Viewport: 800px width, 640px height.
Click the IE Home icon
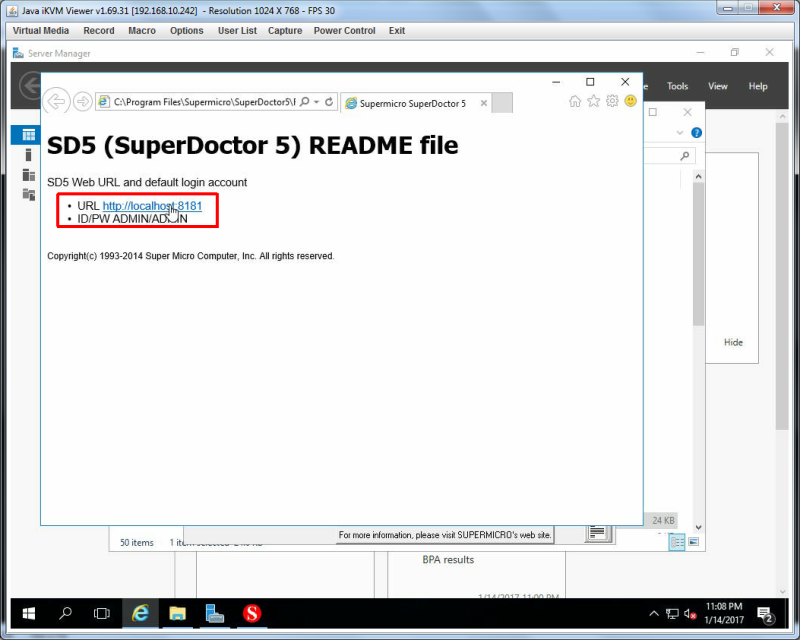[574, 101]
